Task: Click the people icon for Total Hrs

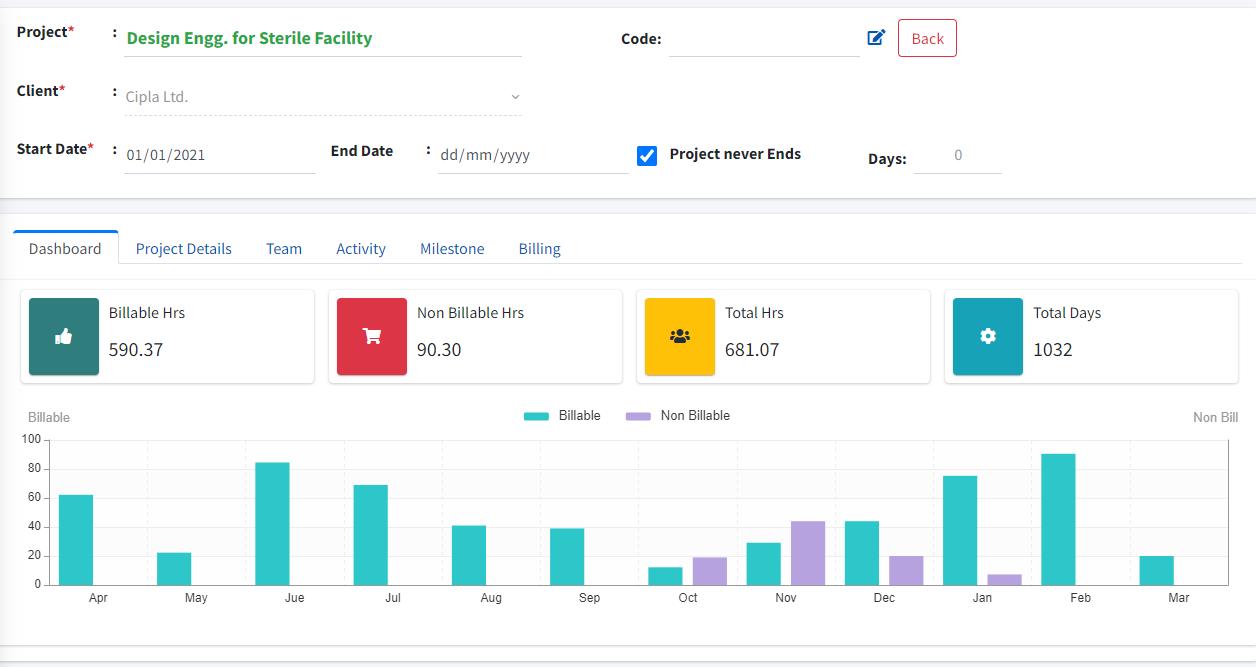Action: pyautogui.click(x=680, y=337)
